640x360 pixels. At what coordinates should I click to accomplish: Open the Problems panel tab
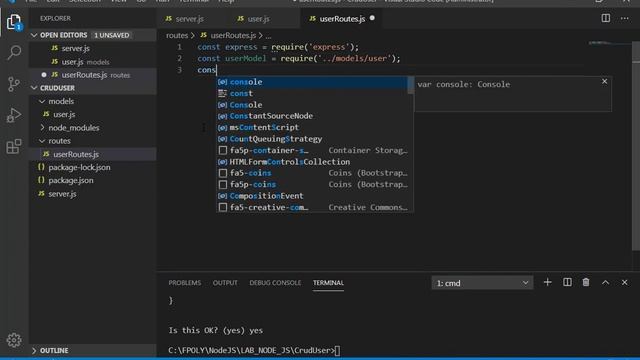185,283
